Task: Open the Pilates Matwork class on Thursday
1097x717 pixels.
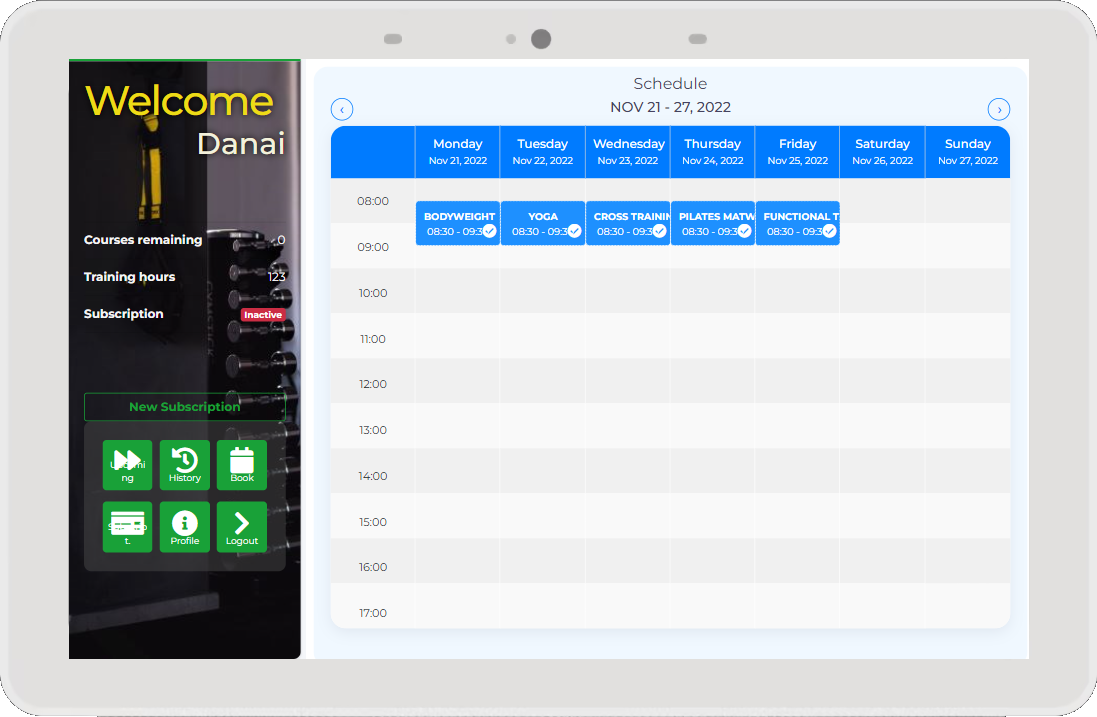Action: tap(713, 223)
